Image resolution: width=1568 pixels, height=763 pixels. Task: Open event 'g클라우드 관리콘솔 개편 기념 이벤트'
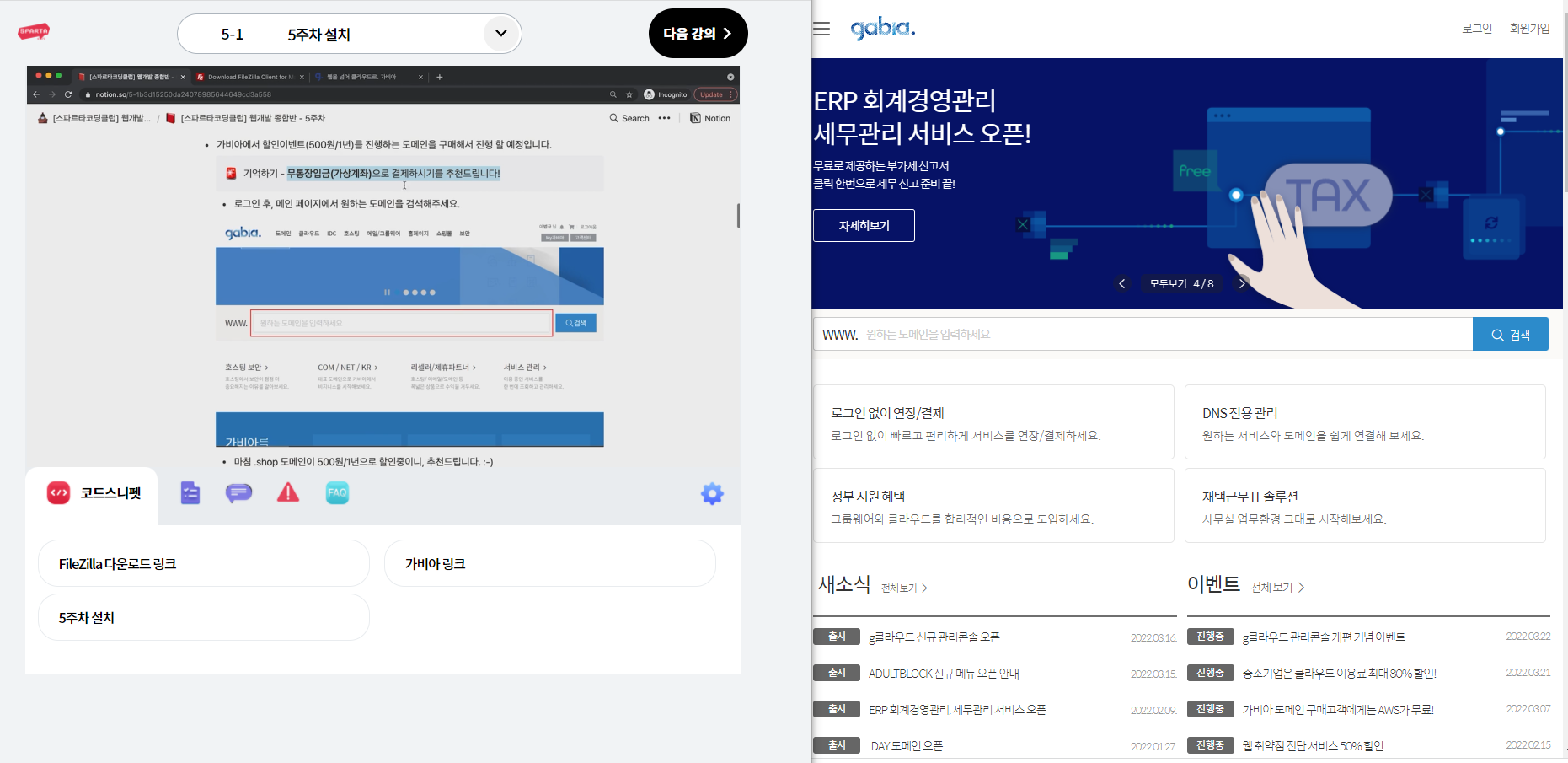[x=1324, y=637]
